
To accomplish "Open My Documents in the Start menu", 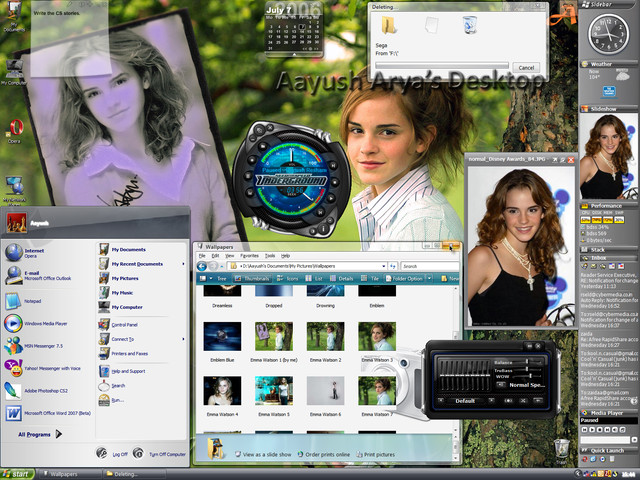I will pos(122,249).
